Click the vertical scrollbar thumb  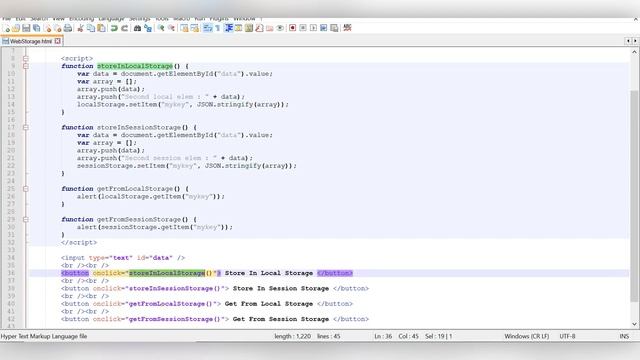click(x=634, y=196)
